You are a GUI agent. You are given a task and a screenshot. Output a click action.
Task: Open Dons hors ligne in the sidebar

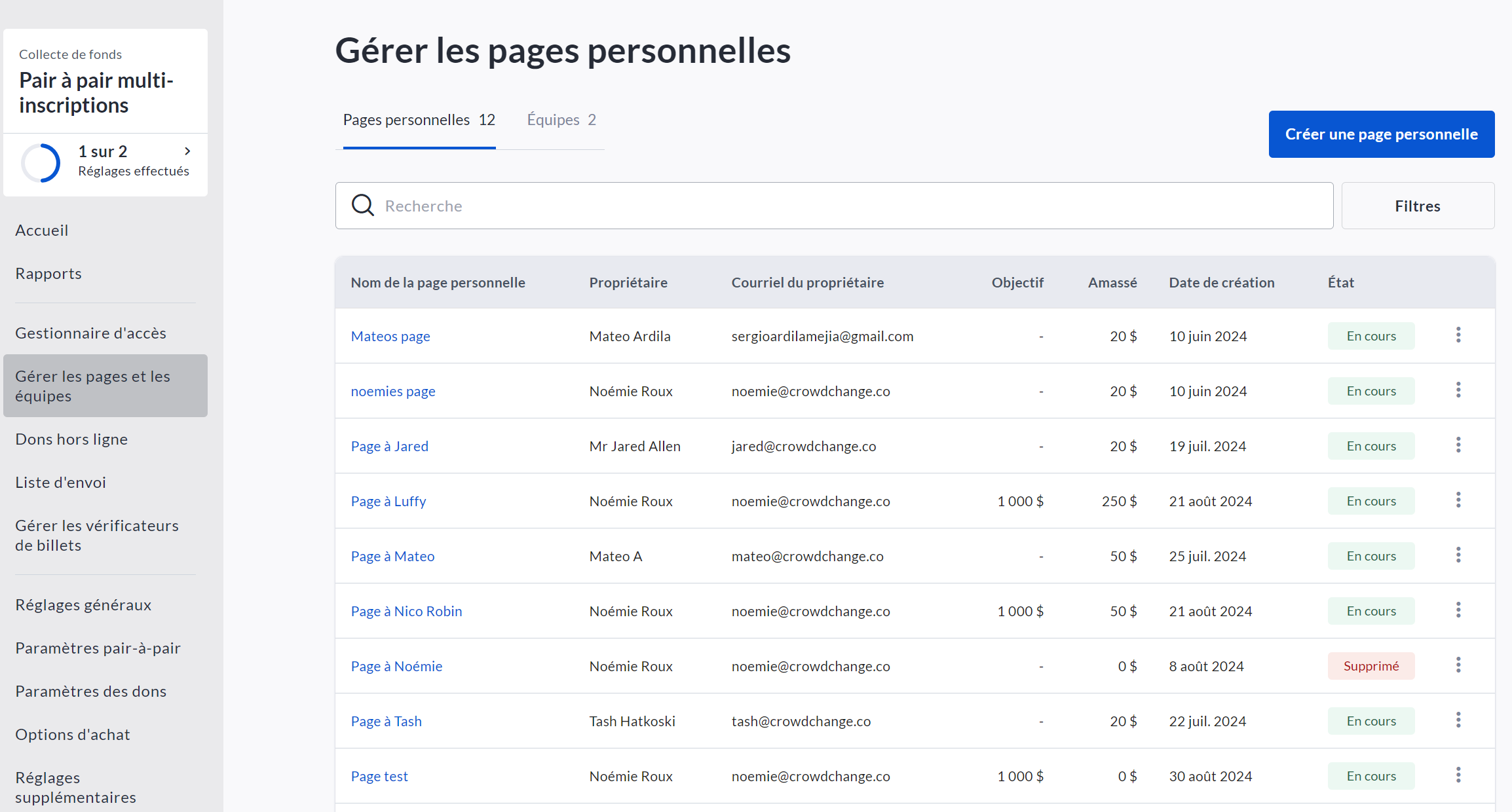point(71,439)
